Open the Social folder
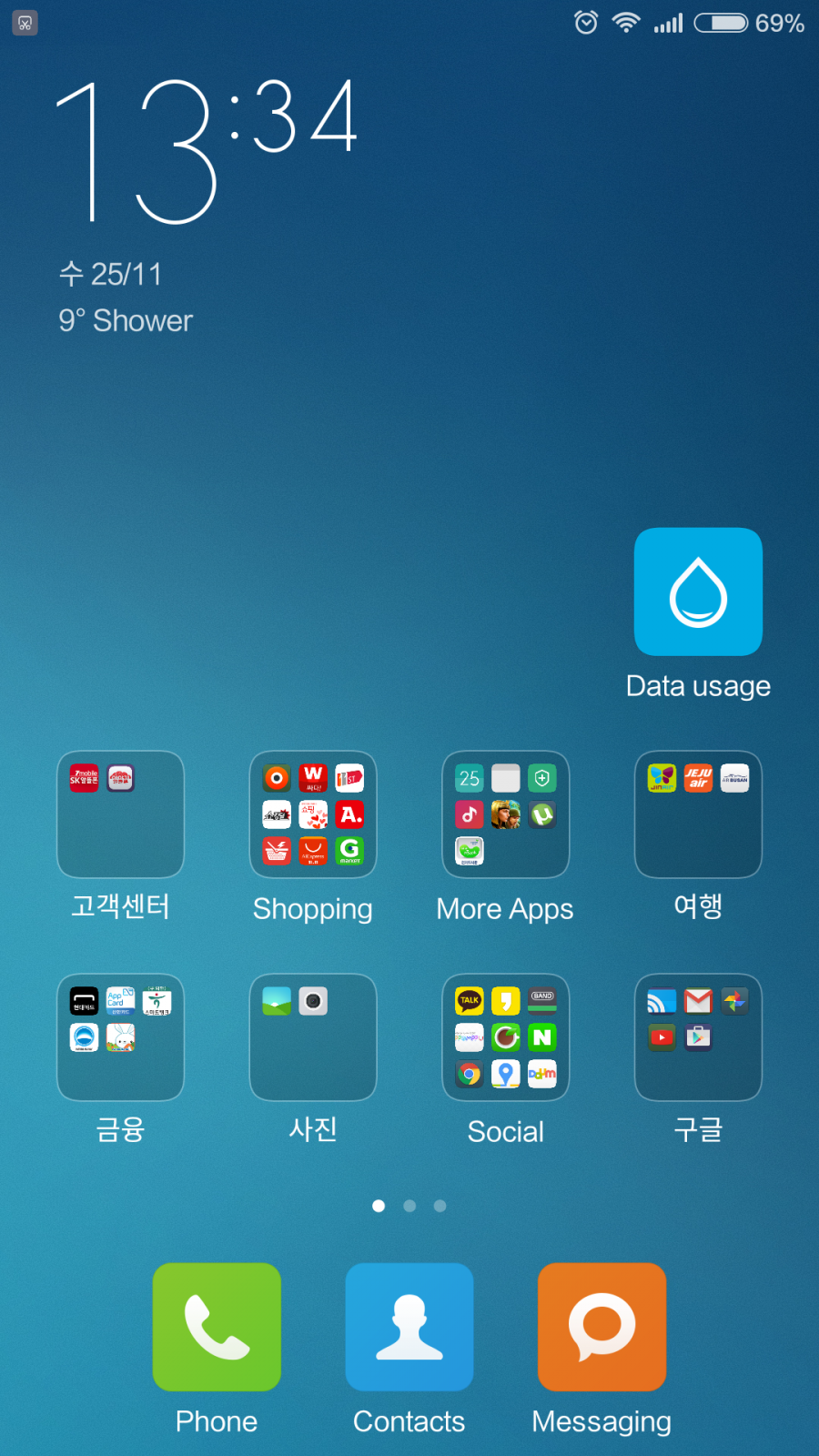Viewport: 819px width, 1456px height. 505,1037
